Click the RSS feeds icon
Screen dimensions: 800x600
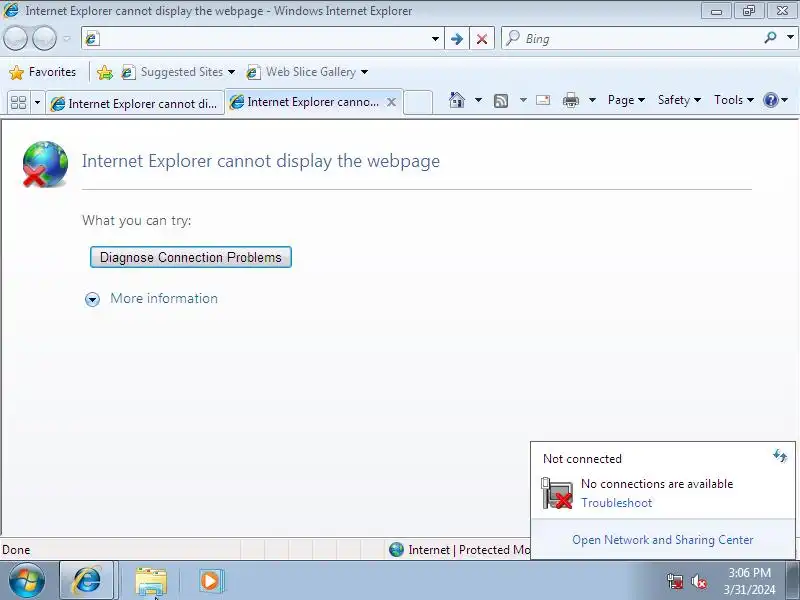pos(501,101)
